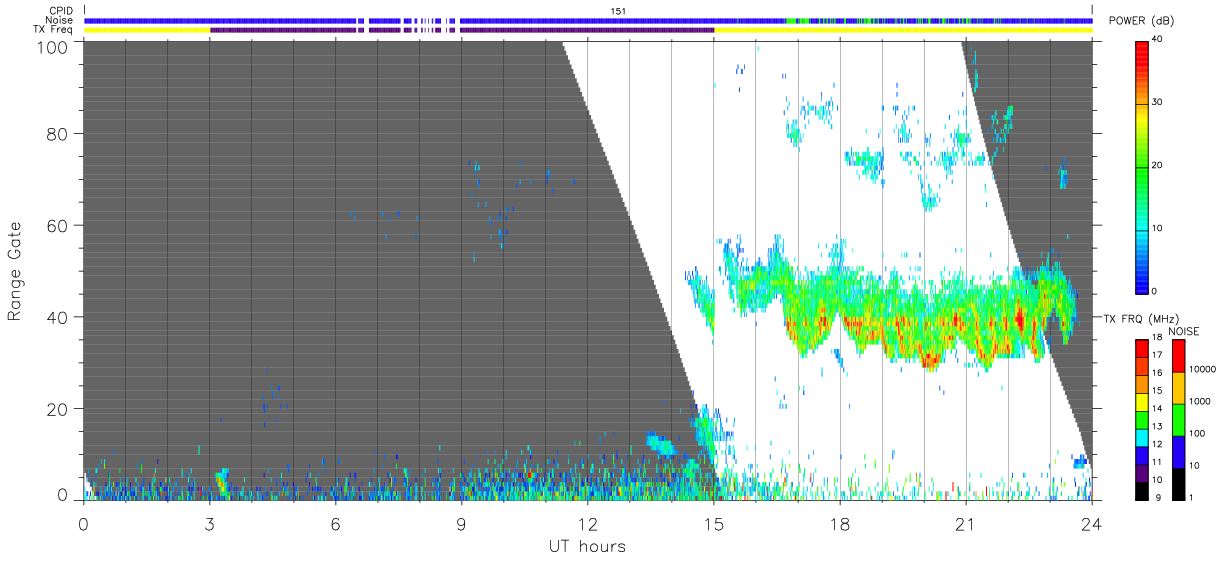Select the 'TX Freq' row label
The image size is (1228, 567).
[54, 30]
